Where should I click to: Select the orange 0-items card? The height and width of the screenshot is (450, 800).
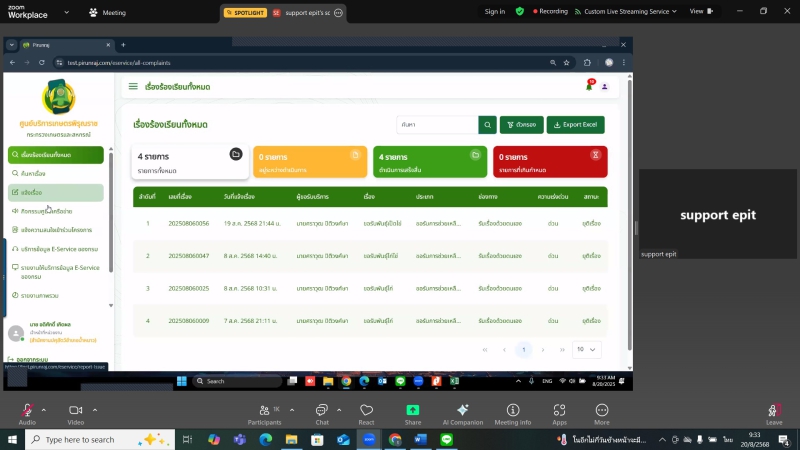(x=310, y=162)
